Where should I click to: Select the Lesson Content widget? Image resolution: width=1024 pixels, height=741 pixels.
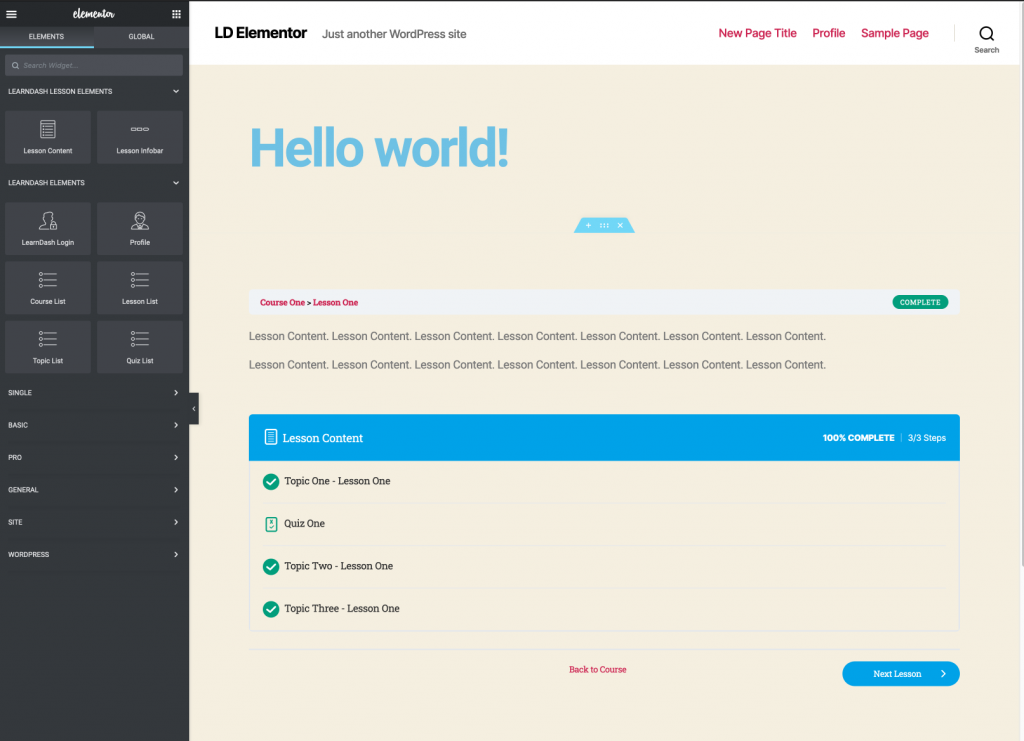[48, 137]
